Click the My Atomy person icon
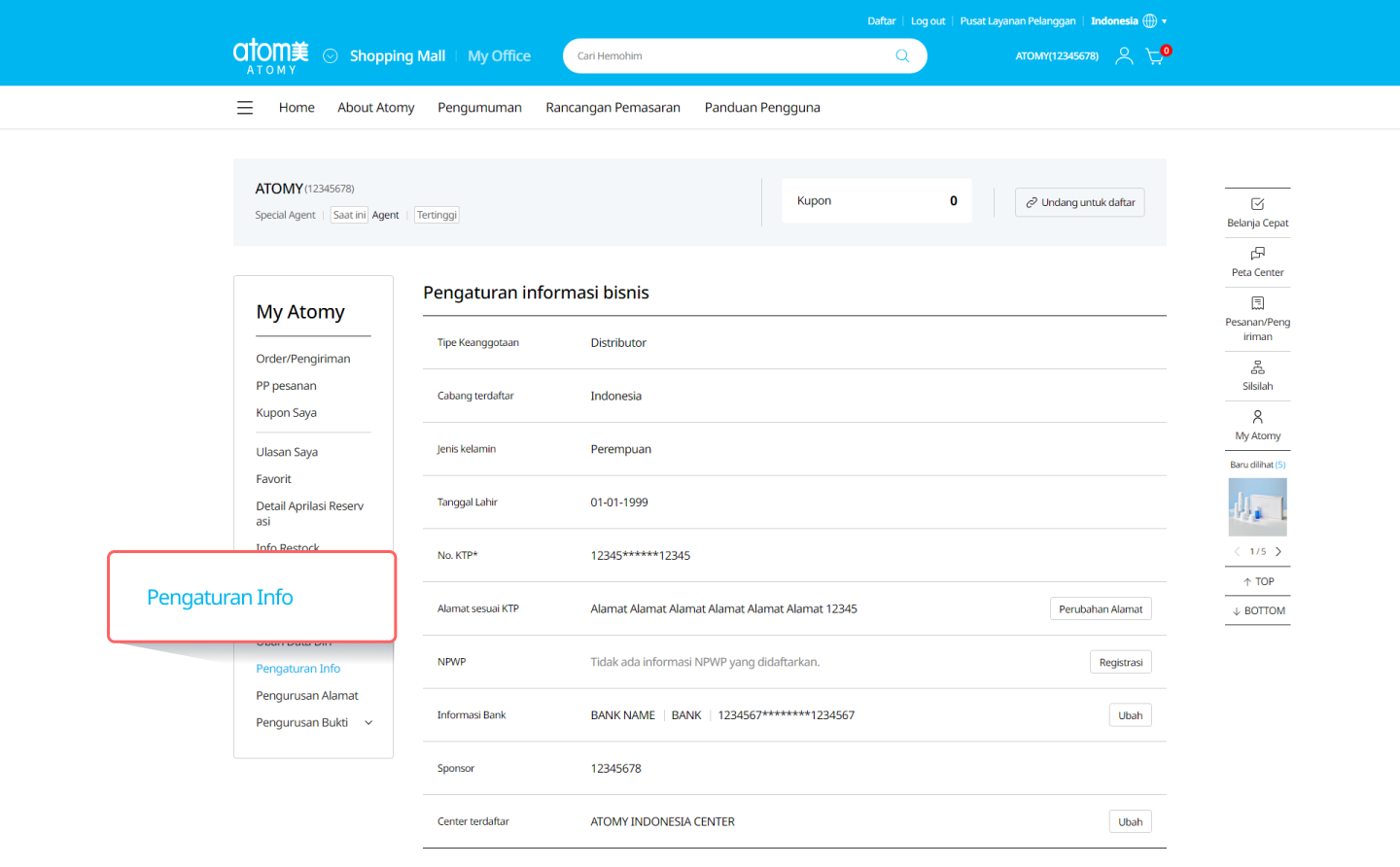This screenshot has height=867, width=1400. (1257, 417)
